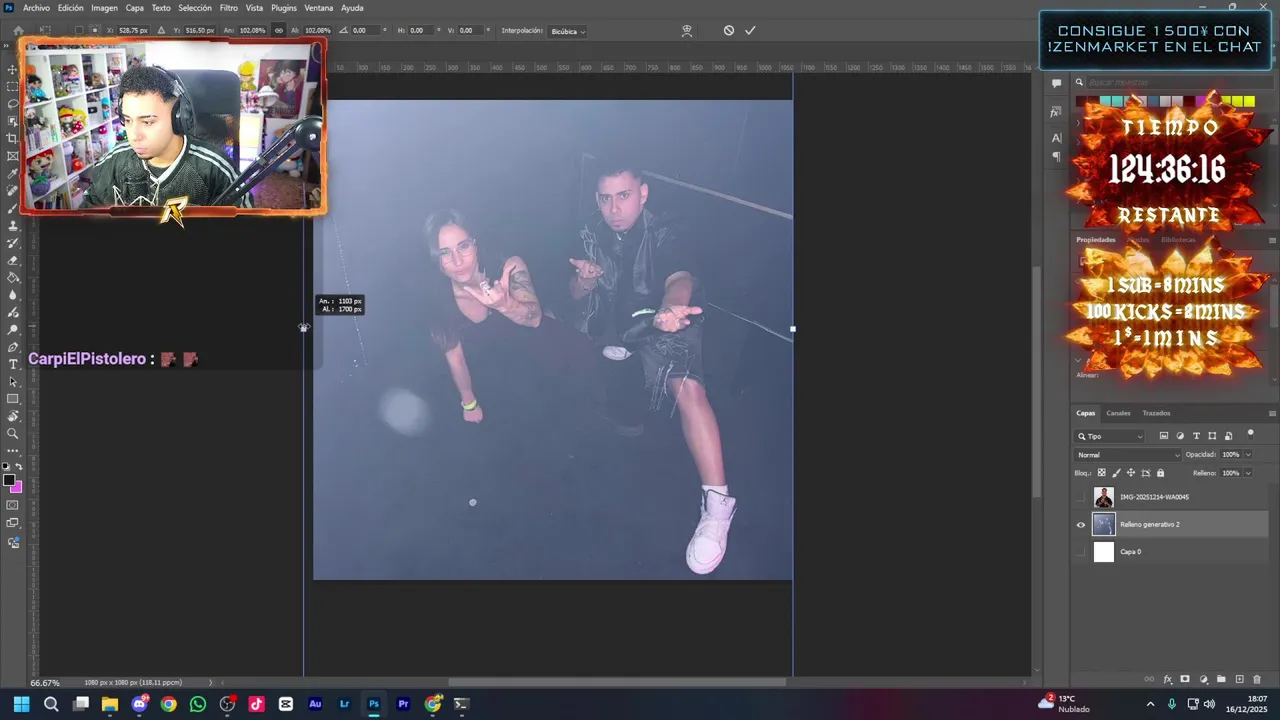Select the Rectangle shape tool
Image resolution: width=1280 pixels, height=720 pixels.
click(x=13, y=399)
